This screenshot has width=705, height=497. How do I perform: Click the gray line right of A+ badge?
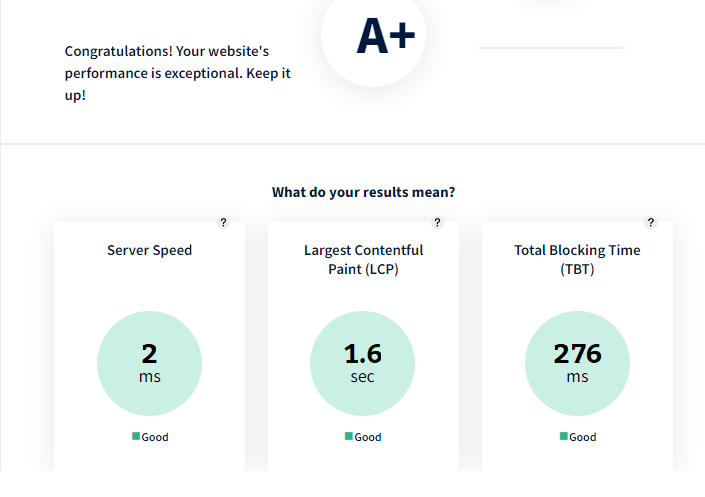tap(551, 47)
